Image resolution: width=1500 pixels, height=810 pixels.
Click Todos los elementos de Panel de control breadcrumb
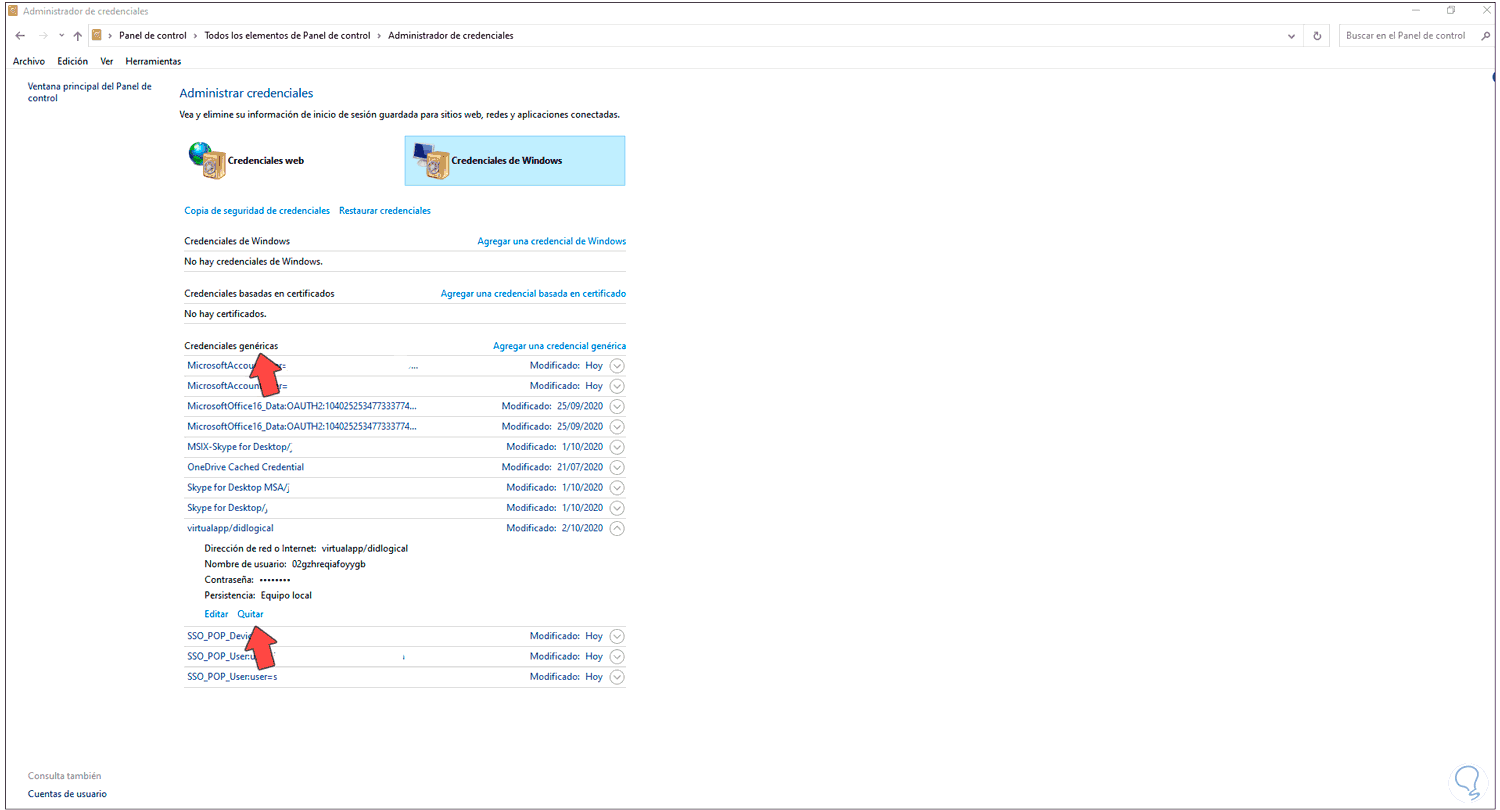point(288,36)
